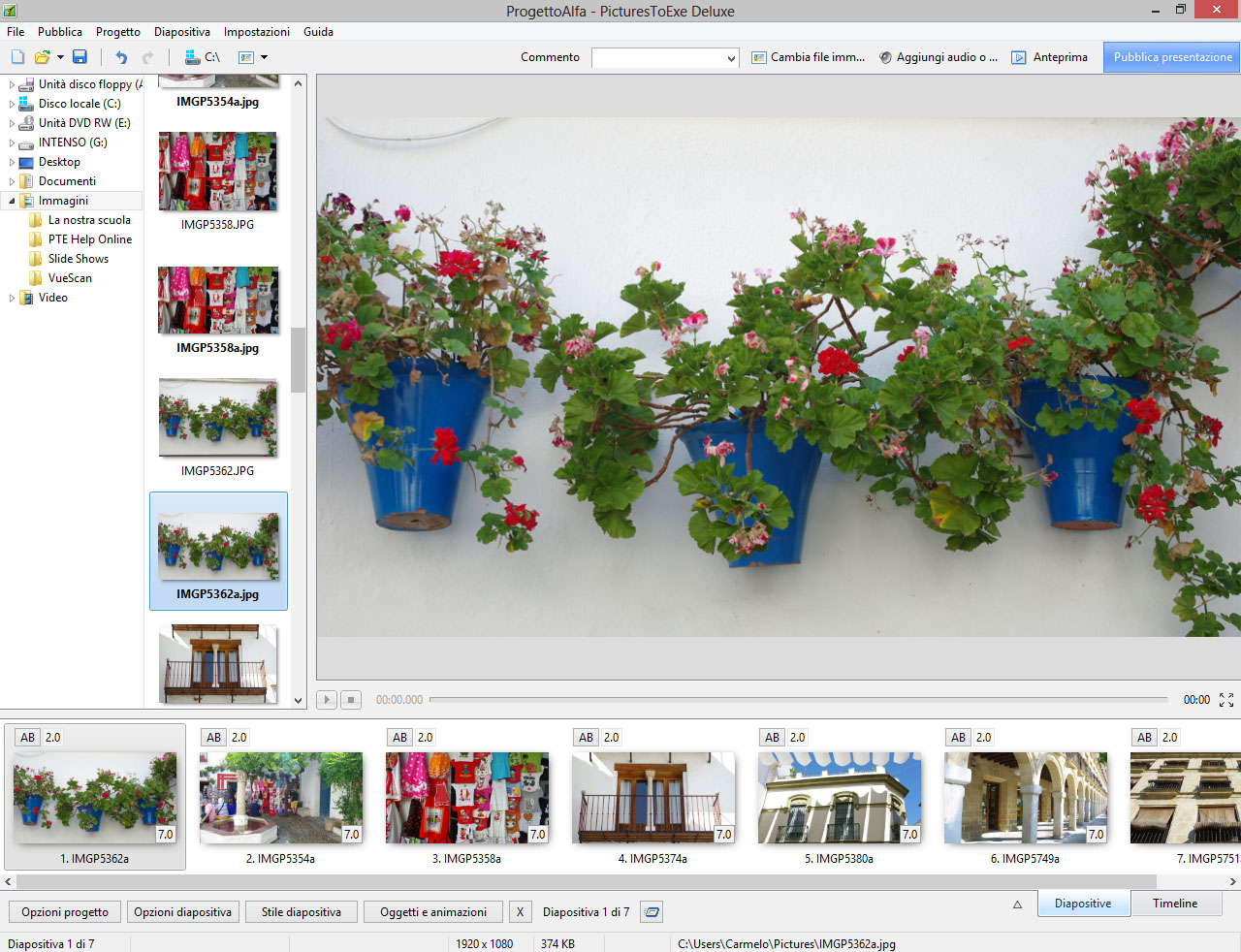Select the IMGP5358.JPG thumbnail in file list

click(218, 173)
